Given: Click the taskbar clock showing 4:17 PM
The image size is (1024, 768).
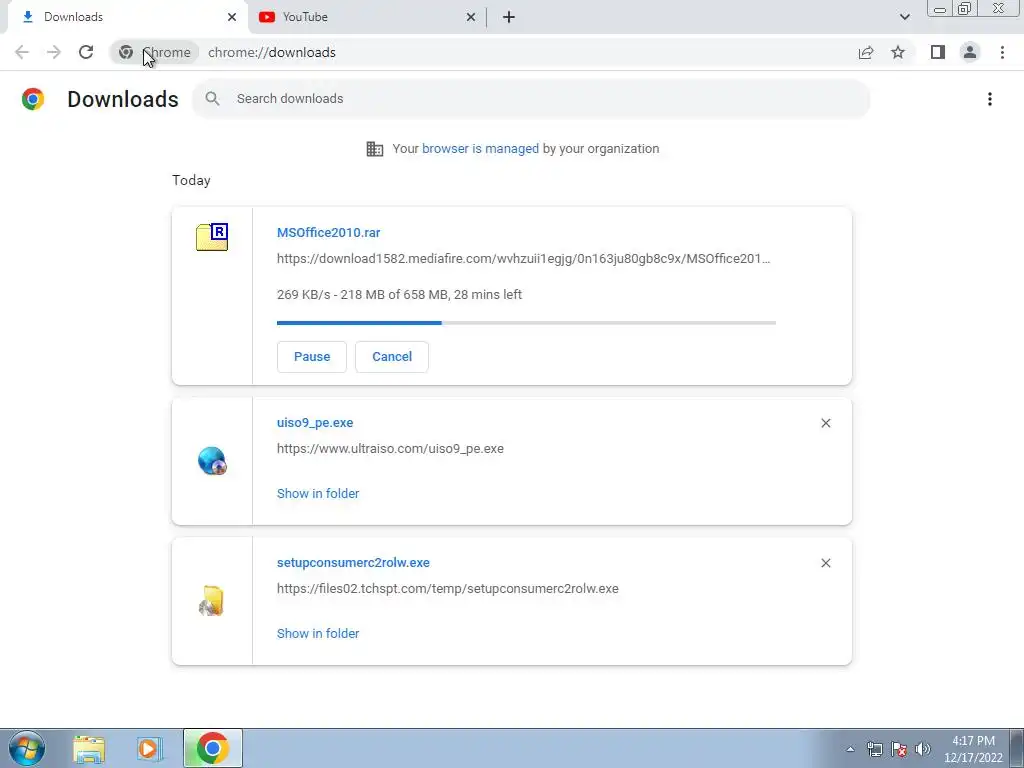Looking at the screenshot, I should coord(973,749).
